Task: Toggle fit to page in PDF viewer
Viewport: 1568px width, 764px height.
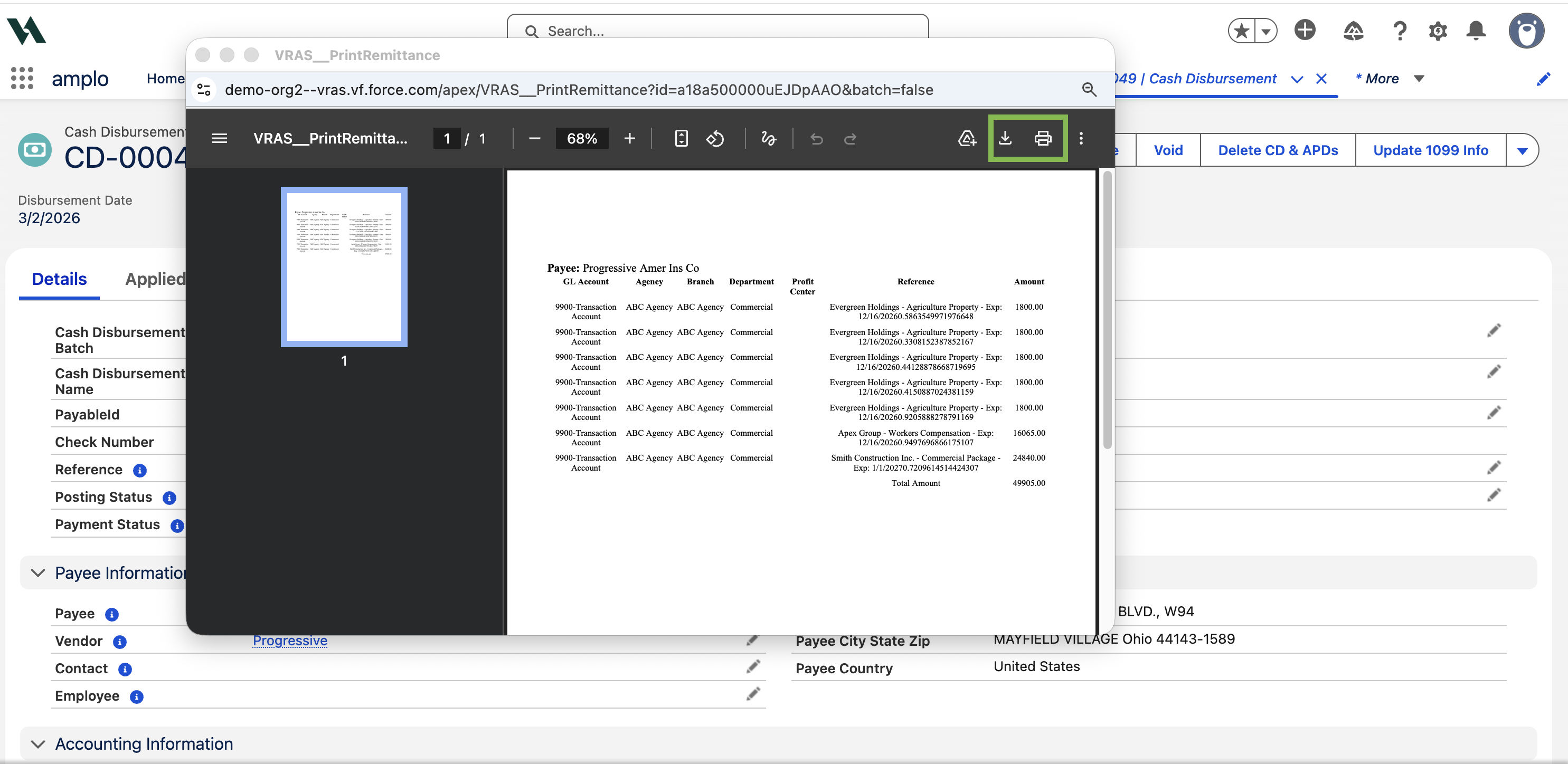Action: pyautogui.click(x=681, y=139)
